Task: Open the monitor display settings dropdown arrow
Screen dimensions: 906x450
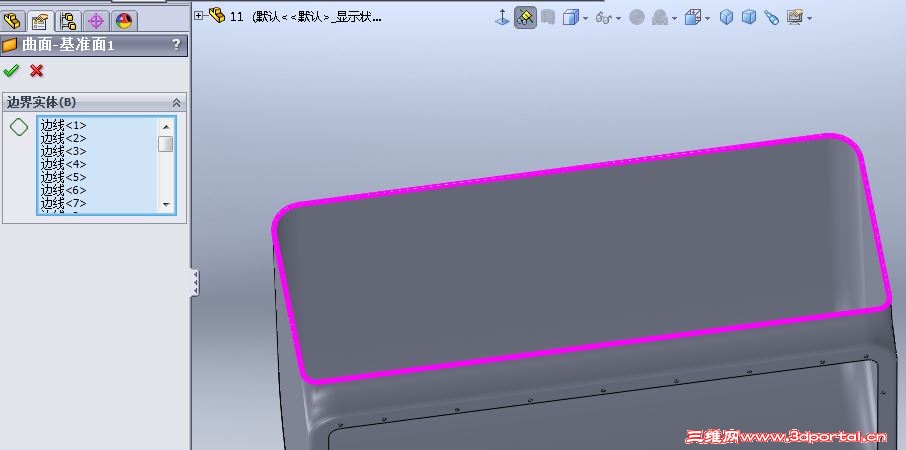Action: [810, 18]
